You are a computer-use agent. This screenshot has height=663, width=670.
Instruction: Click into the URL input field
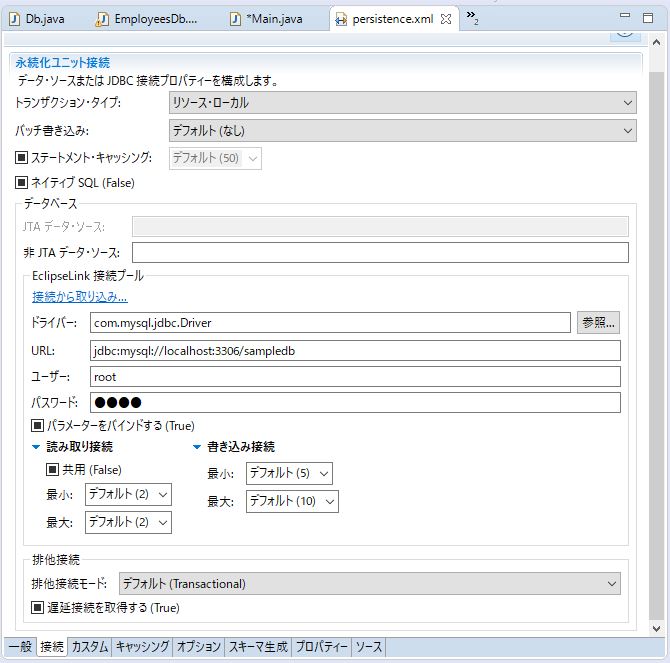coord(354,350)
